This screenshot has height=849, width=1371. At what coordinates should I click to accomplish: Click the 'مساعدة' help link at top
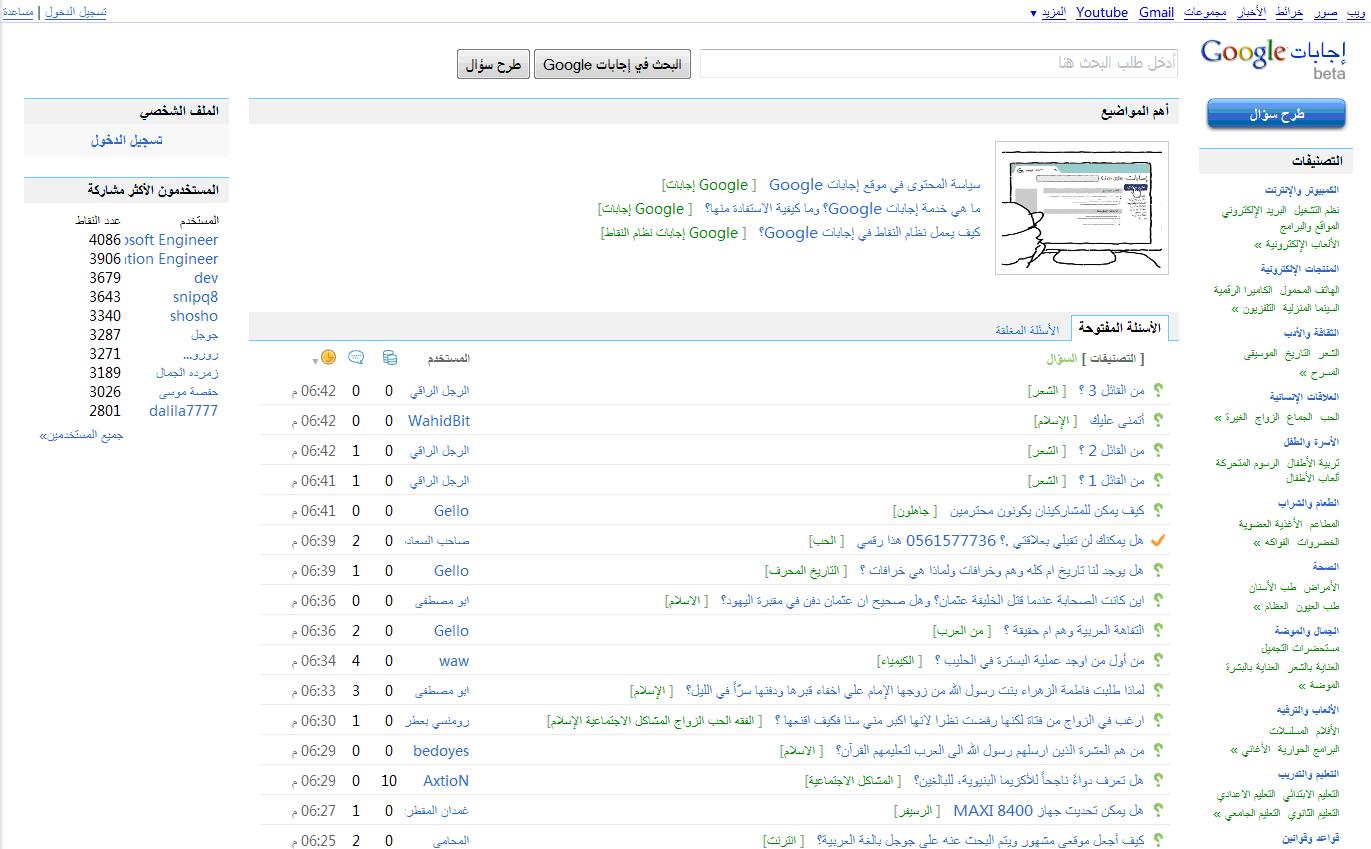[18, 12]
